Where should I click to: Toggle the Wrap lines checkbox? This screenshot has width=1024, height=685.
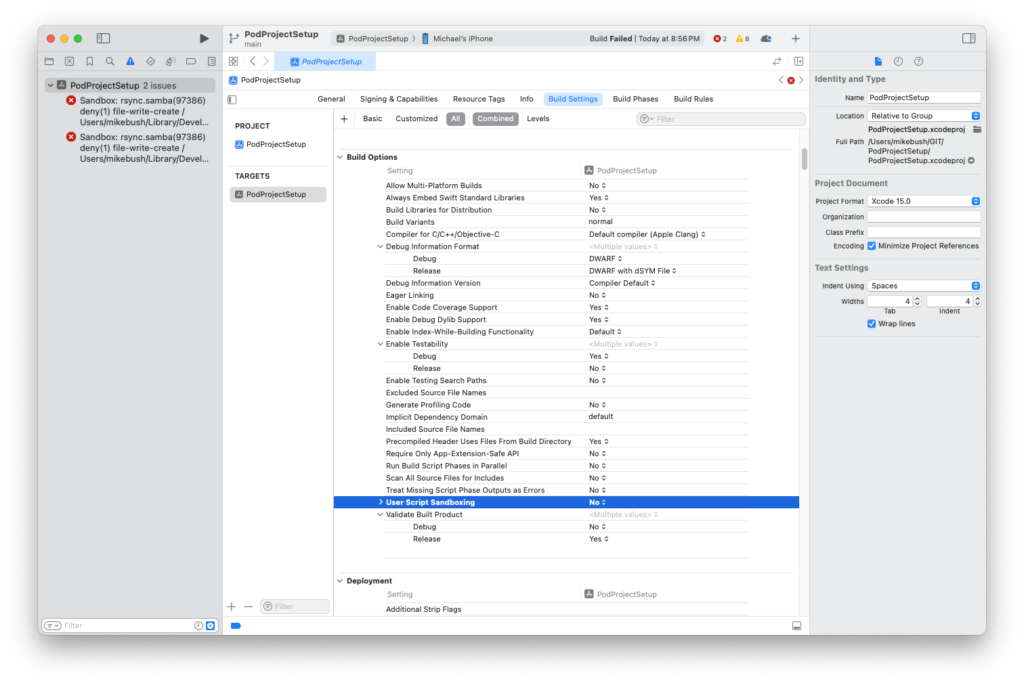click(872, 324)
